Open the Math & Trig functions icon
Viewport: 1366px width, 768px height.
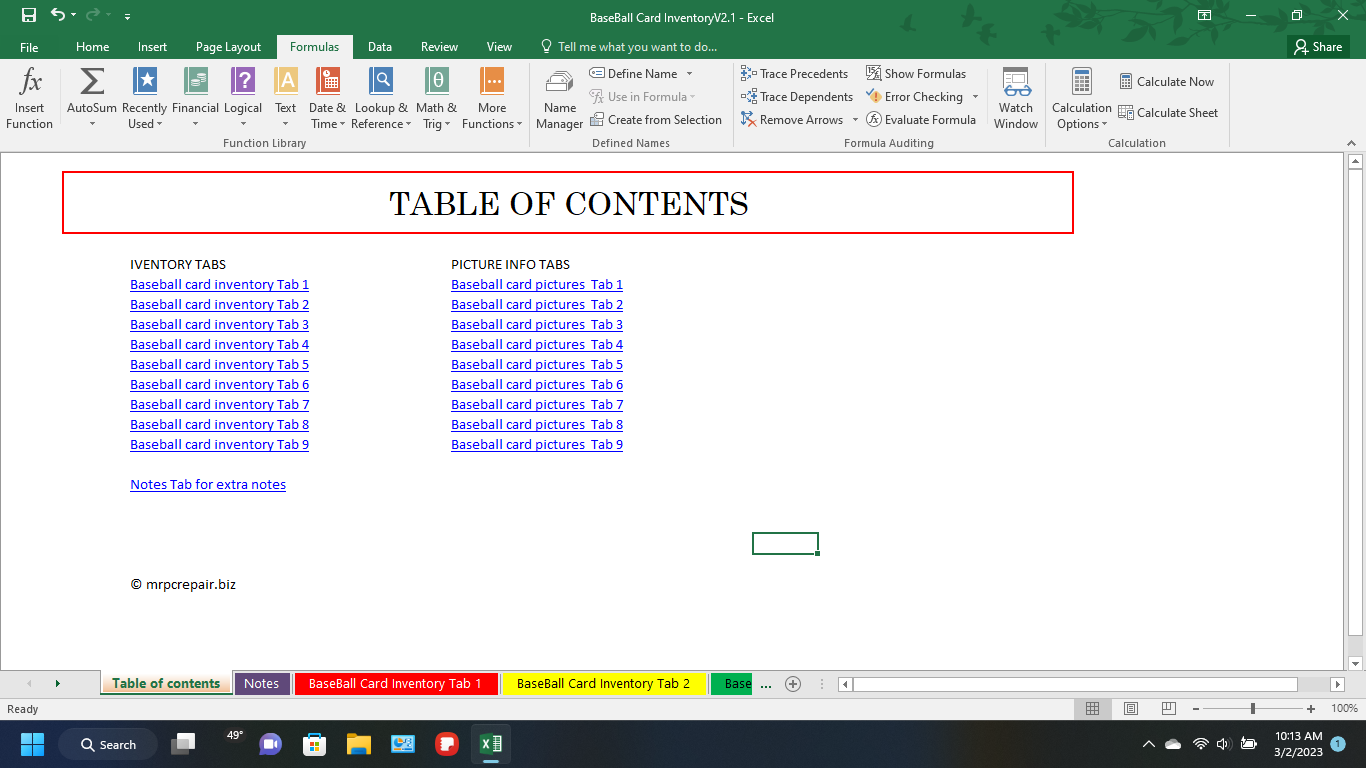pyautogui.click(x=436, y=82)
